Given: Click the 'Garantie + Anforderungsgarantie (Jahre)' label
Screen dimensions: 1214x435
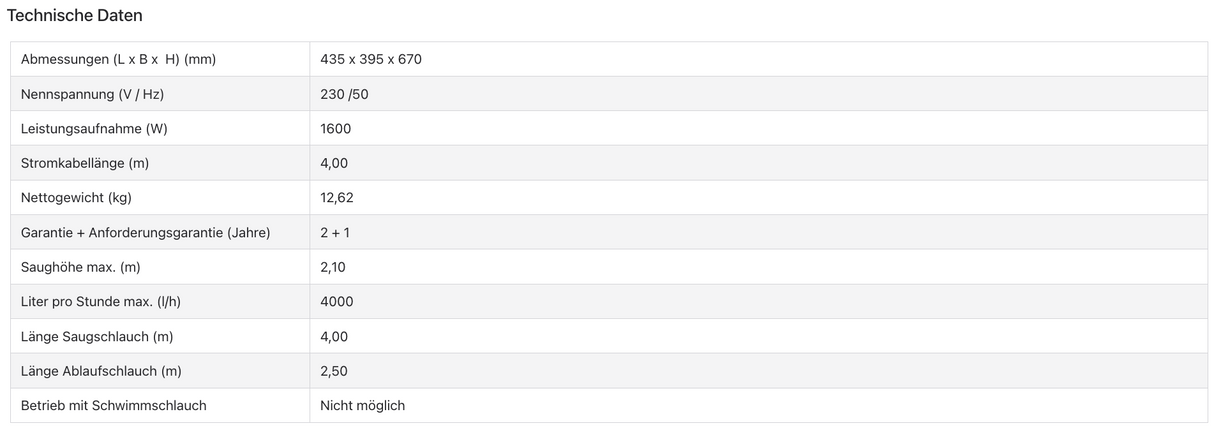Looking at the screenshot, I should pos(145,233).
